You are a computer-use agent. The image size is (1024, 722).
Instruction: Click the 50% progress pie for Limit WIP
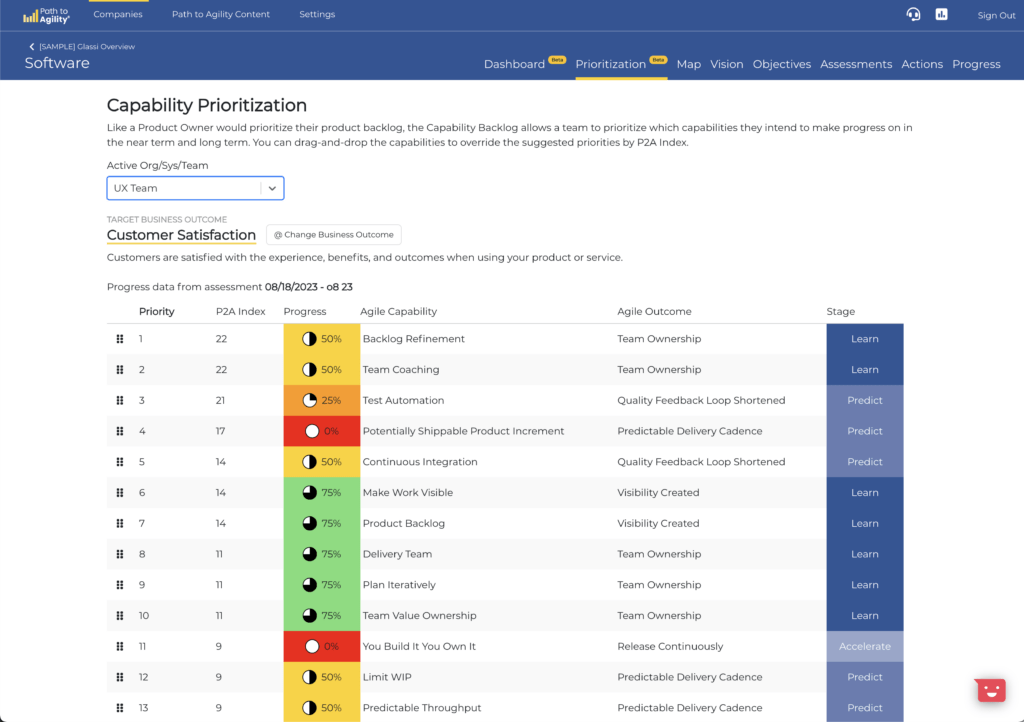coord(310,677)
